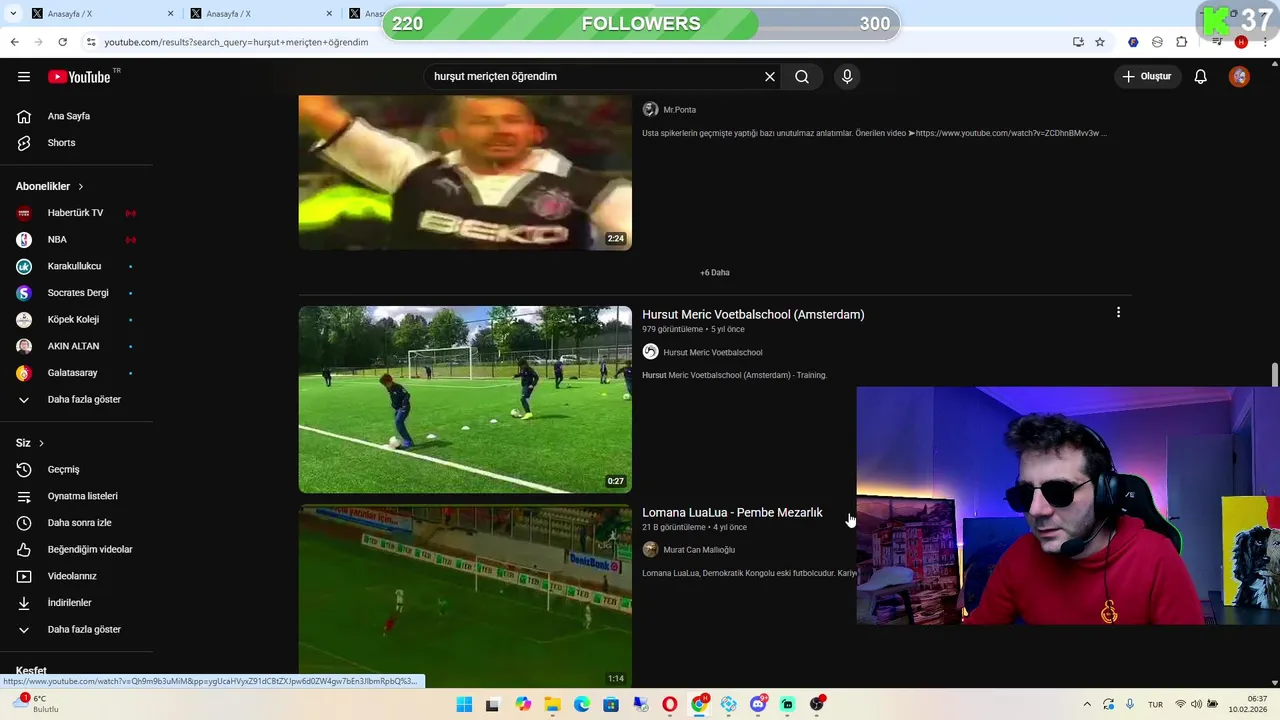Screen dimensions: 1280x720
Task: Open Discord from taskbar
Action: tap(758, 704)
